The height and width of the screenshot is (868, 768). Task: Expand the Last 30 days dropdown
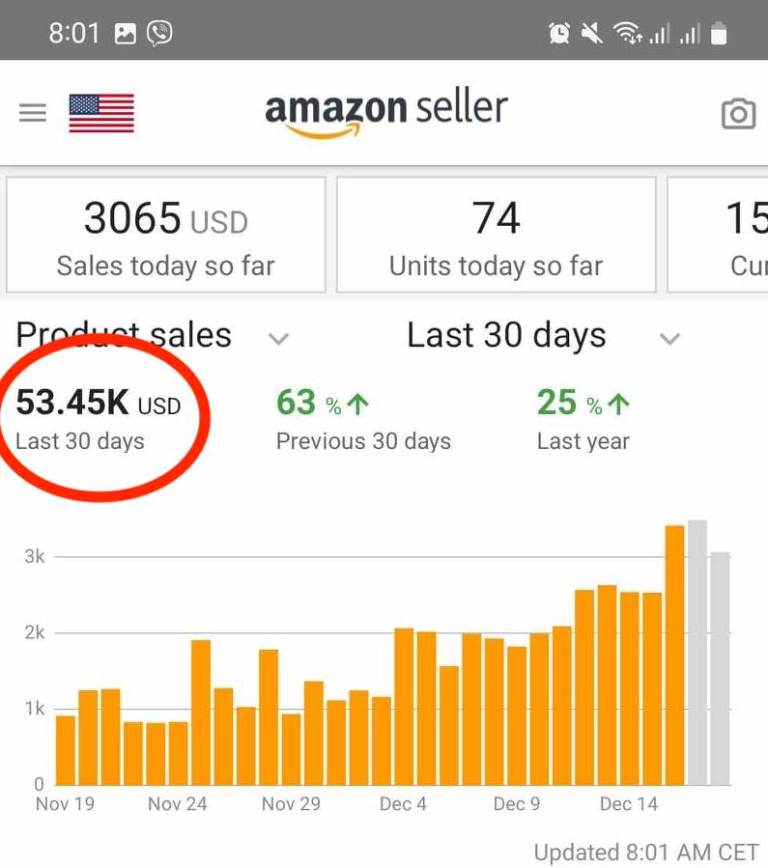click(x=670, y=338)
